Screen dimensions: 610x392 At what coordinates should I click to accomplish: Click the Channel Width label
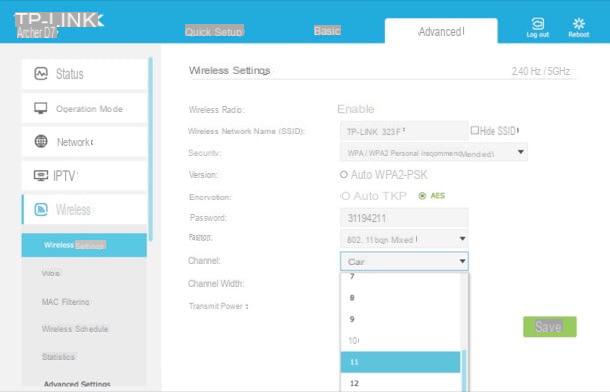point(216,284)
